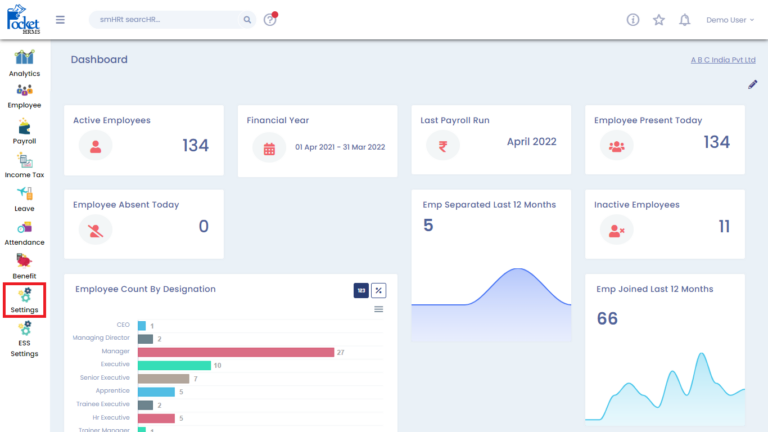The image size is (768, 432).
Task: Switch designation chart to percentage view
Action: pos(379,290)
